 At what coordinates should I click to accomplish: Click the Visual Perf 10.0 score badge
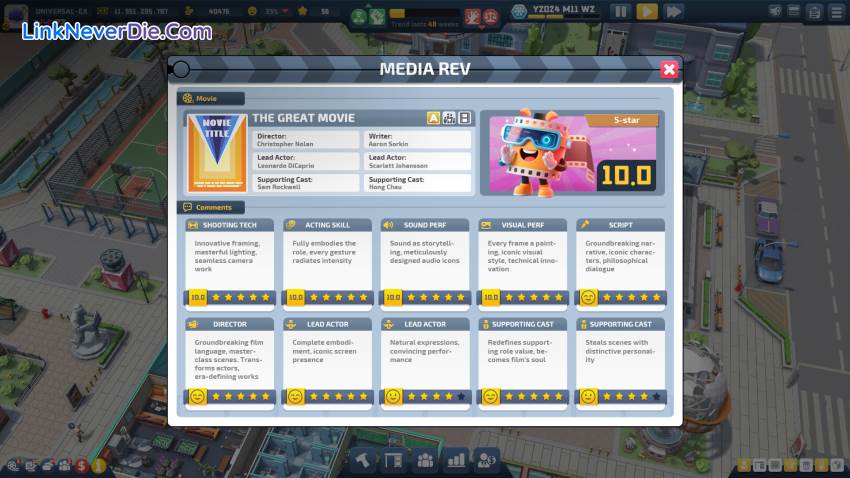coord(491,298)
